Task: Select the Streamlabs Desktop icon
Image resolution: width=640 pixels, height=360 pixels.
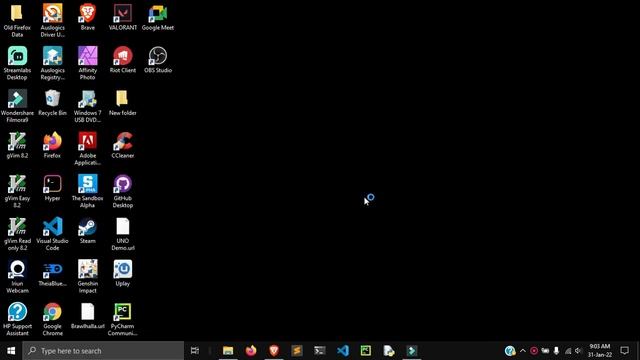Action: pyautogui.click(x=17, y=63)
